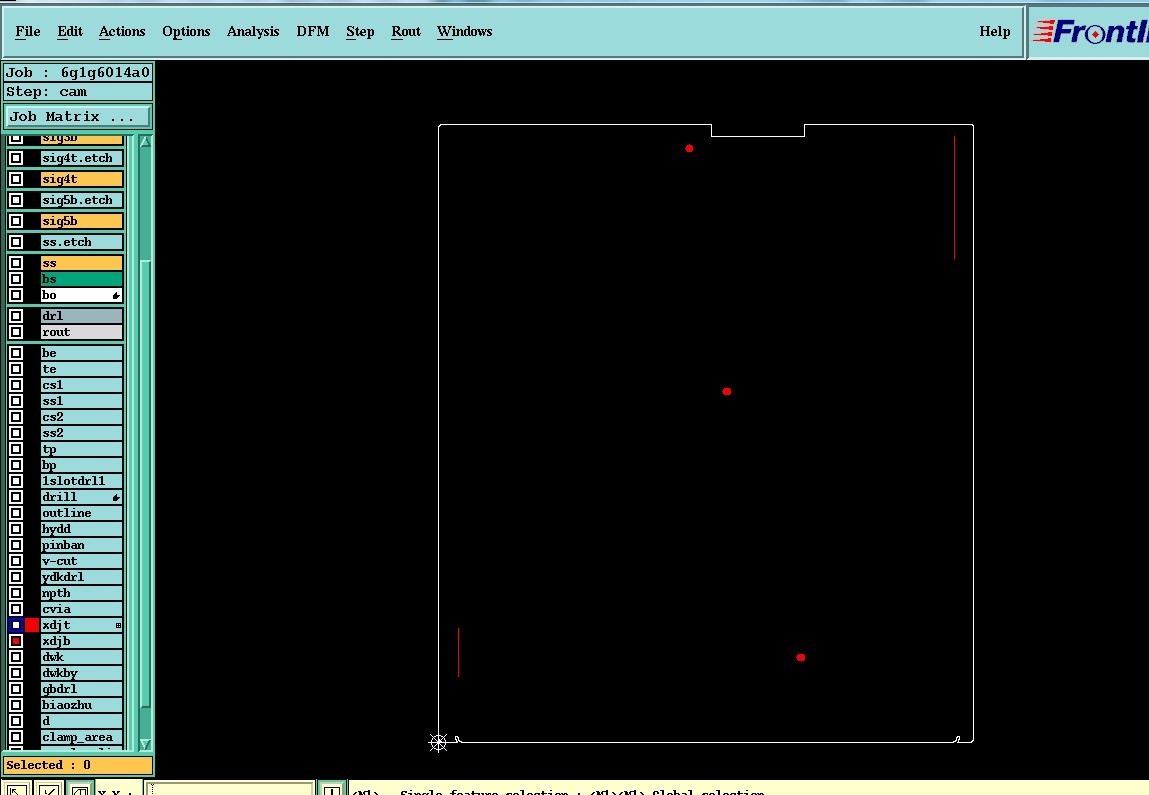The height and width of the screenshot is (795, 1149).
Task: Select the bo layer name
Action: (x=81, y=295)
